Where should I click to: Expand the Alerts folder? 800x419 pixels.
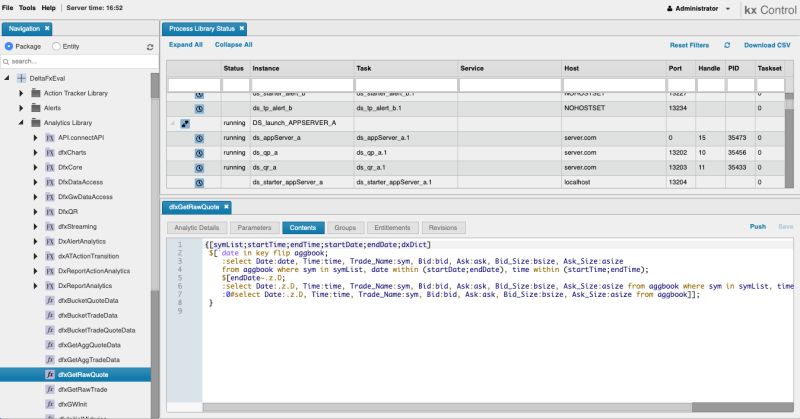(x=21, y=108)
